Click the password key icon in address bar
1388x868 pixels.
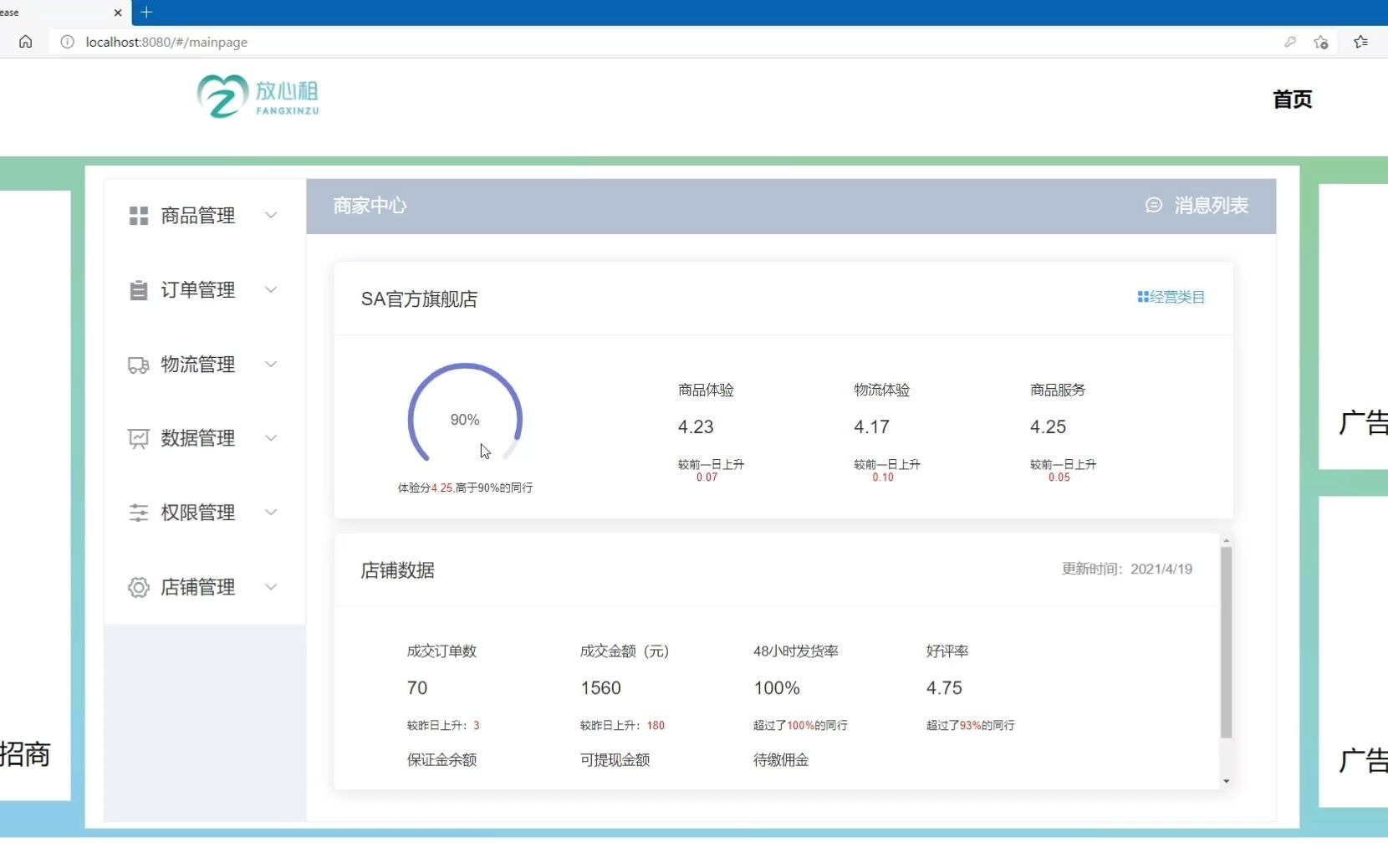click(x=1290, y=42)
